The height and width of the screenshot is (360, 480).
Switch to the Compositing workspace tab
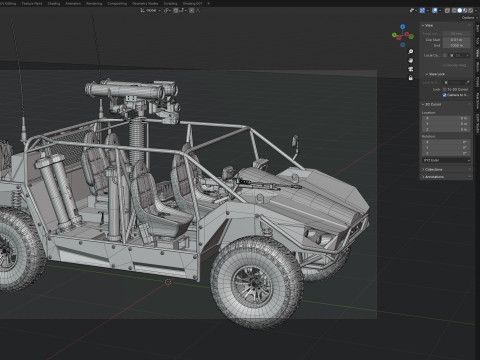117,3
